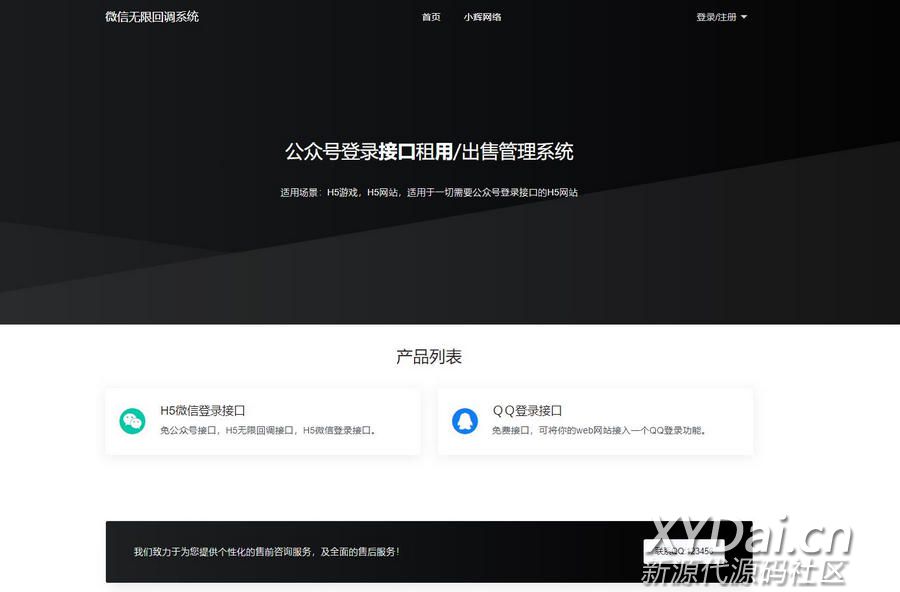Click the 免费接口 QQ description text
The image size is (900, 592).
[x=600, y=431]
